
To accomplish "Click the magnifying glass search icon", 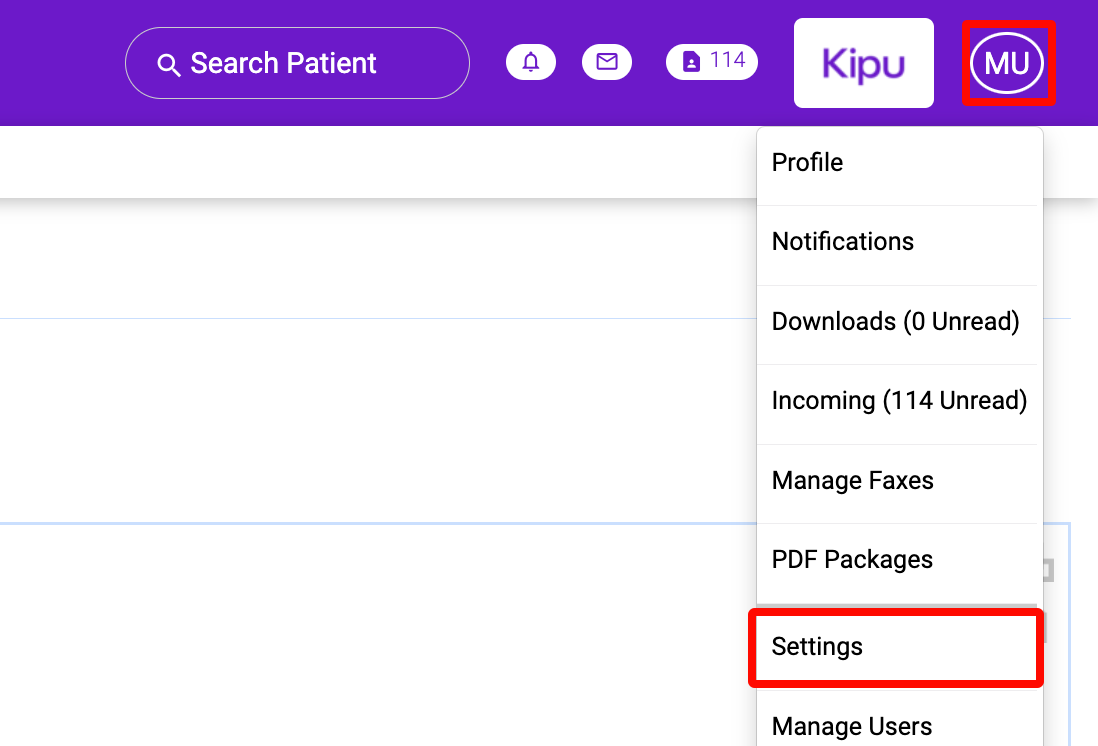I will pyautogui.click(x=169, y=65).
